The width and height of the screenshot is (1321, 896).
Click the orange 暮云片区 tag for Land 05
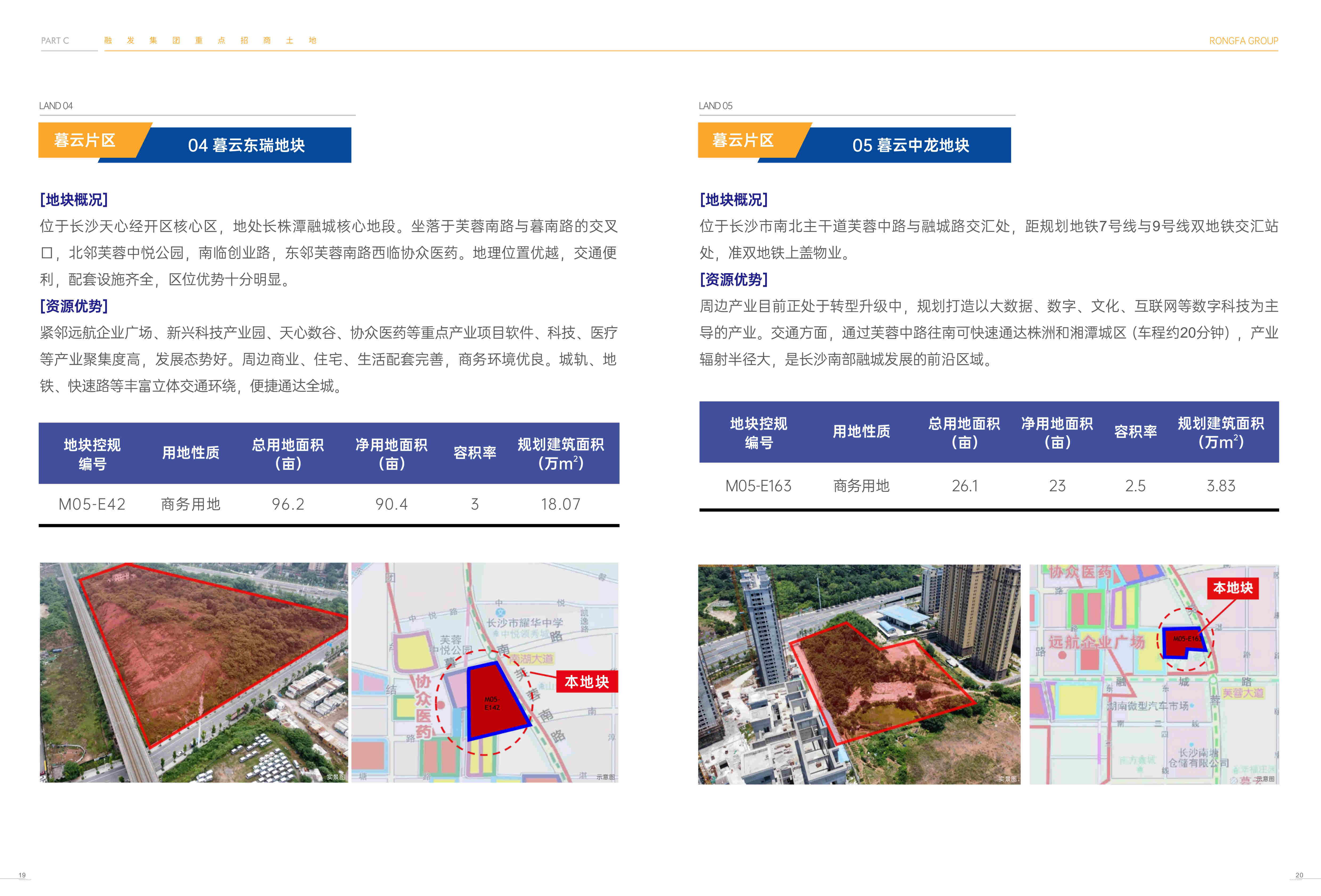pos(743,140)
